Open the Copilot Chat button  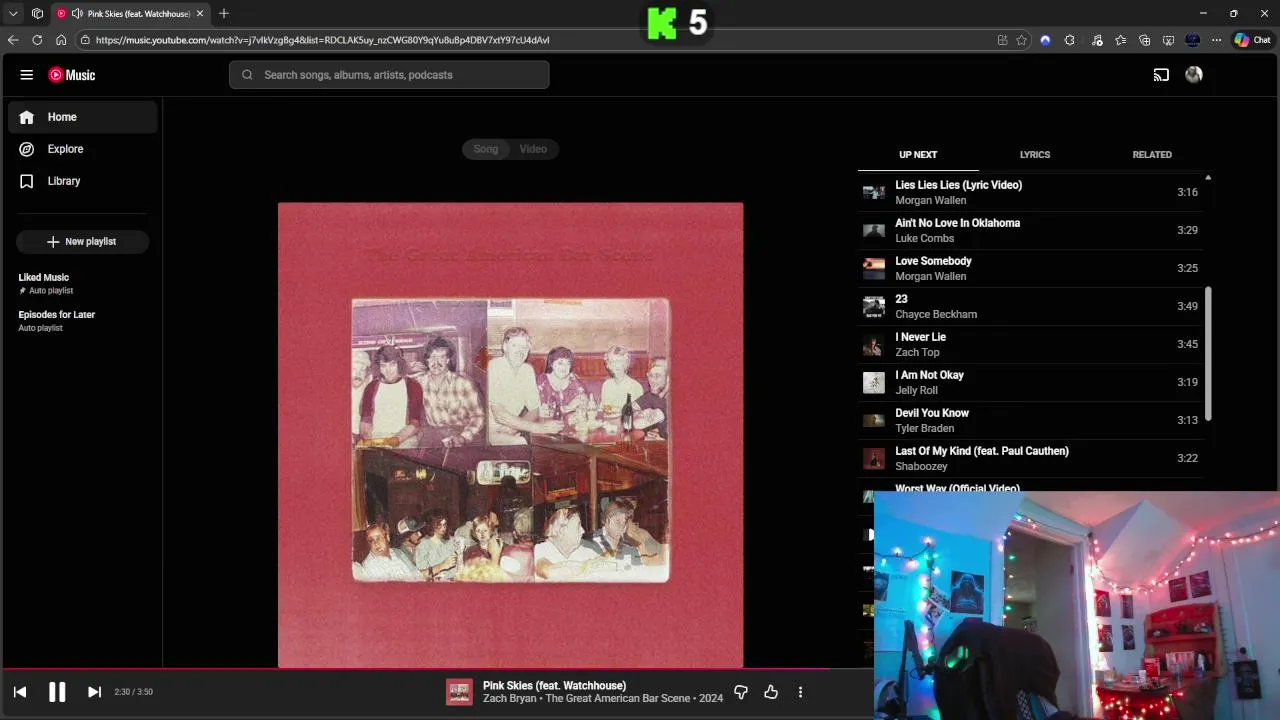1252,40
